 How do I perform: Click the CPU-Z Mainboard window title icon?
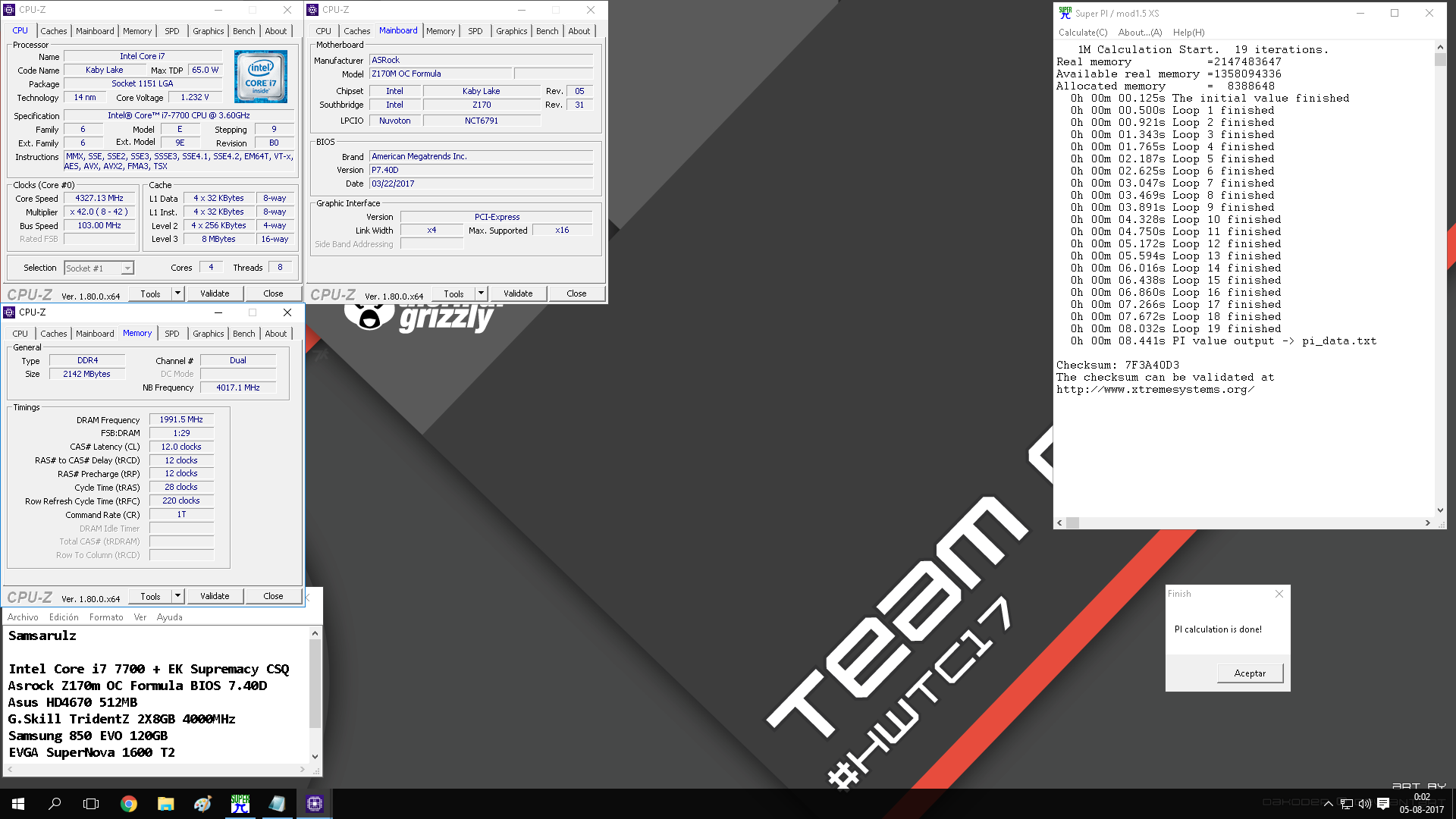[312, 10]
